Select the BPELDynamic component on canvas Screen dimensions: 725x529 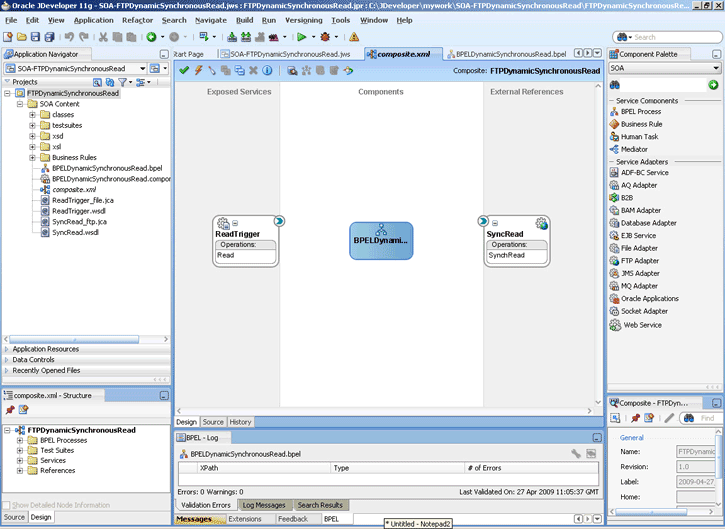click(x=381, y=240)
